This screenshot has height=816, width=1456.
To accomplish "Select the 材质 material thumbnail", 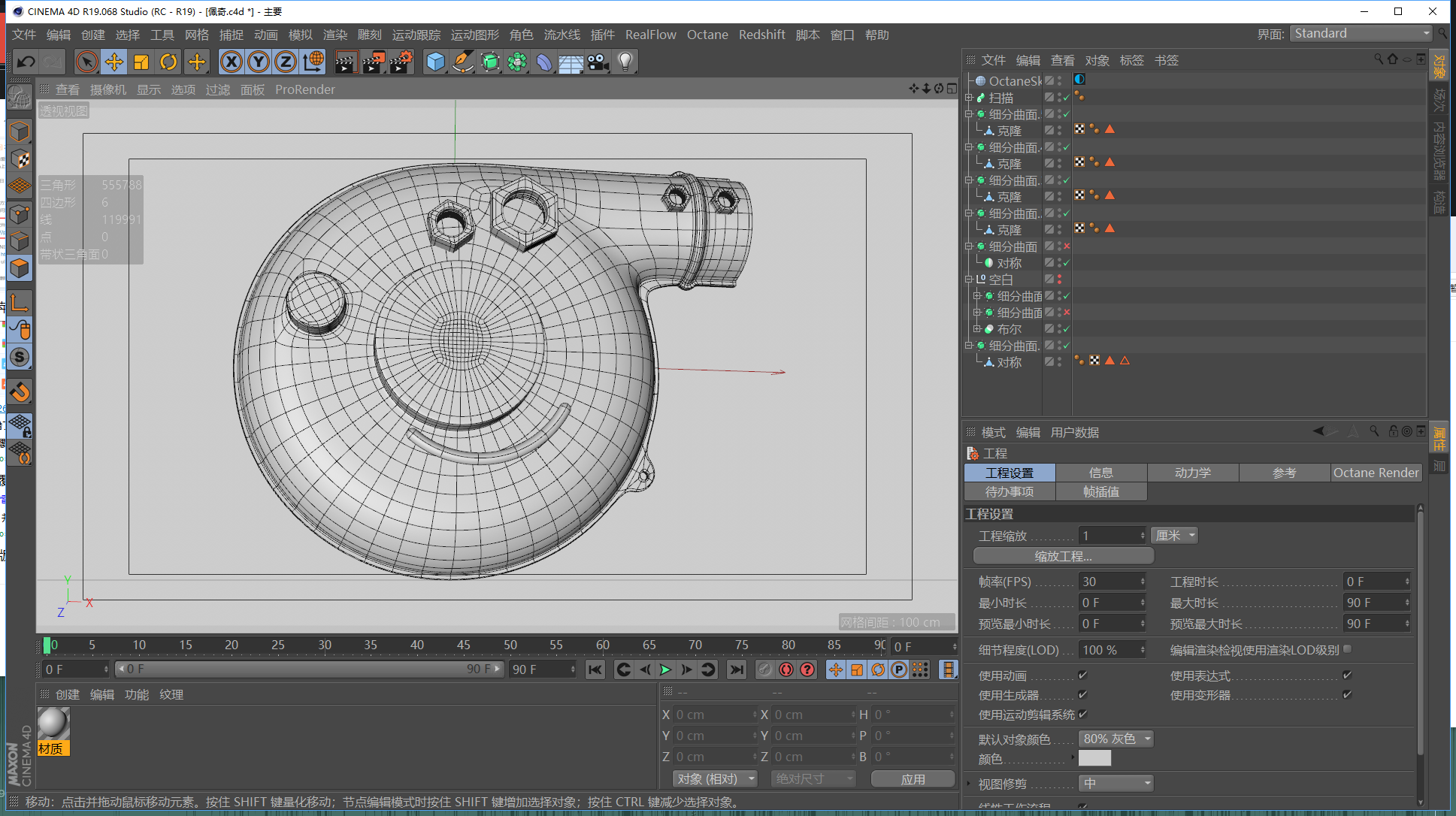I will click(53, 731).
